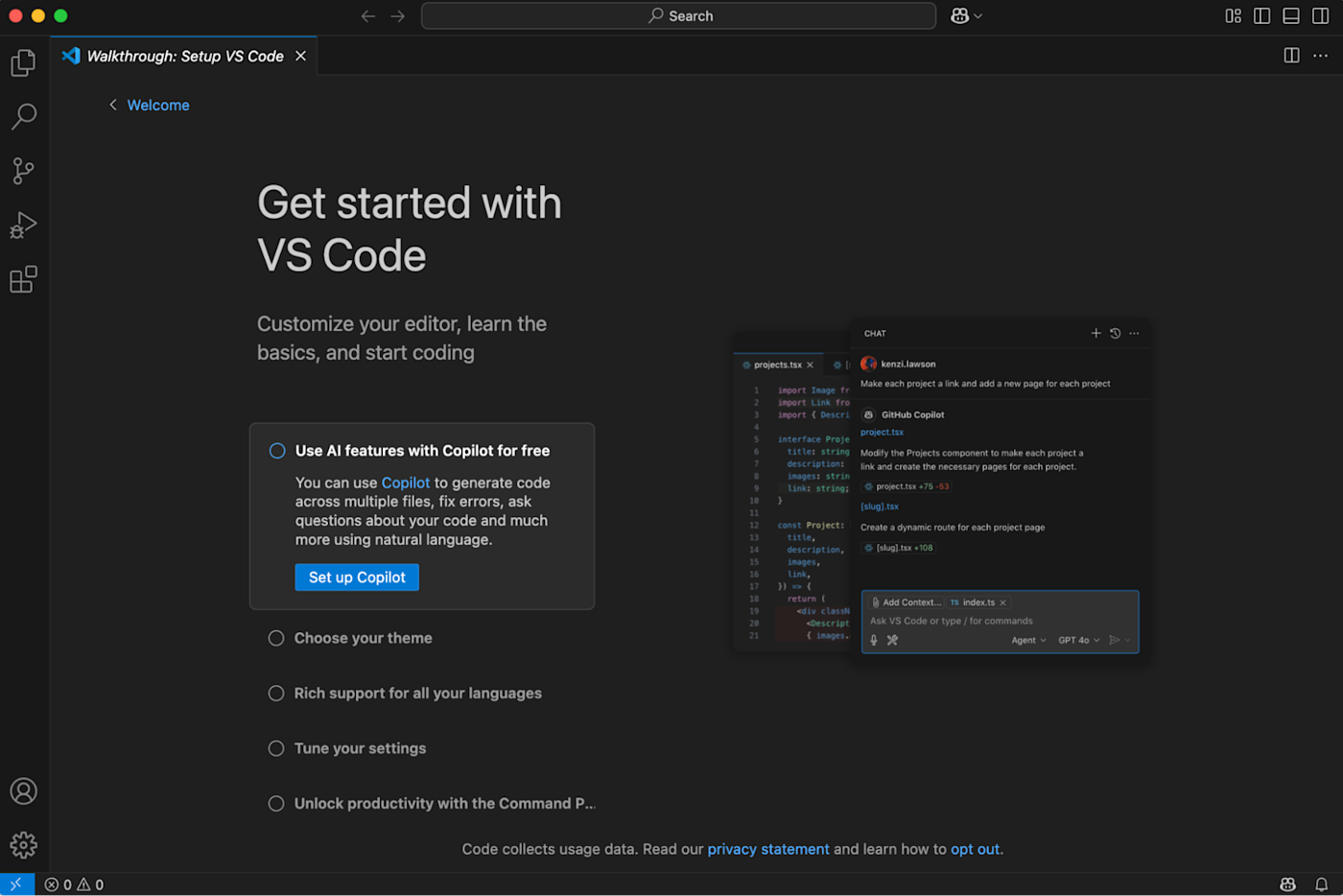Toggle the Rich support for all languages circle

276,694
